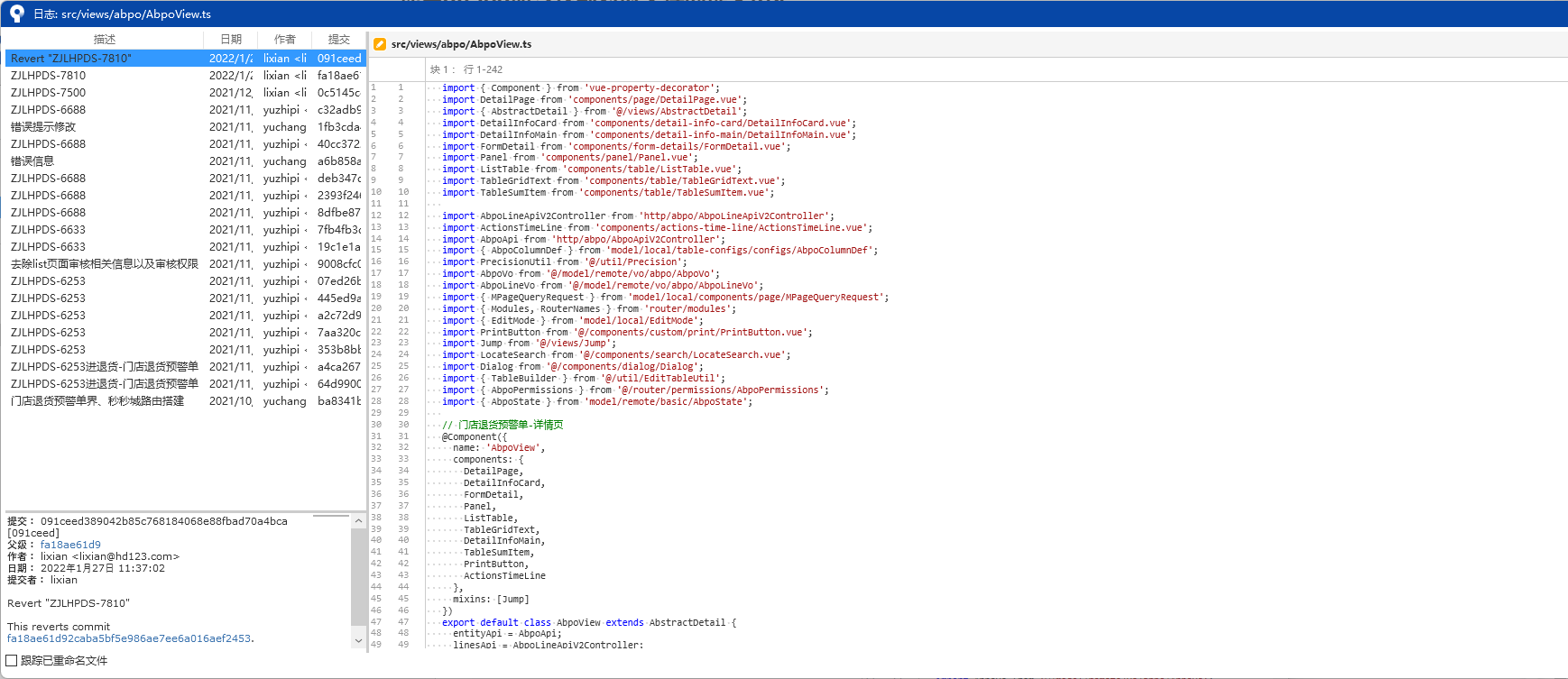Click the import PrintButton code line

(627, 332)
